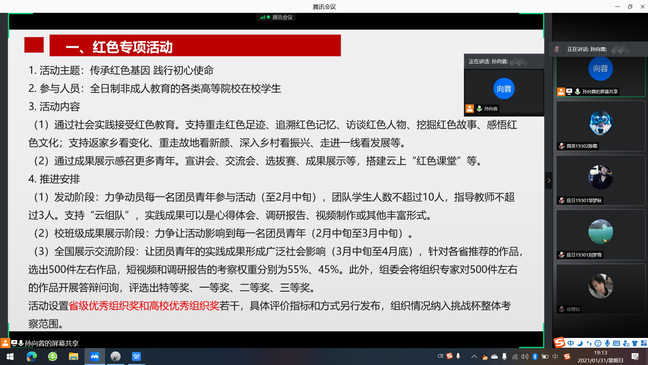The image size is (648, 365).
Task: Open the volume control in system tray
Action: pos(524,356)
